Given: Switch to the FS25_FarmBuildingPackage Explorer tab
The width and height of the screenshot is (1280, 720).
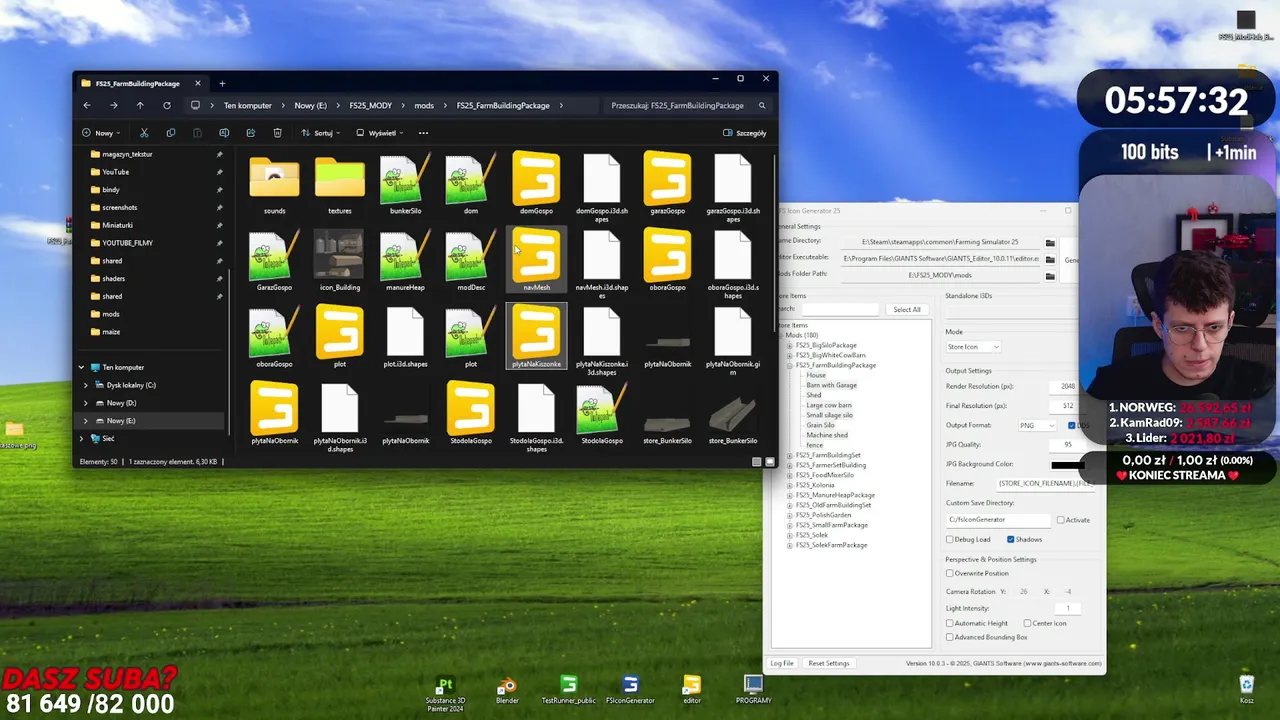Looking at the screenshot, I should pyautogui.click(x=137, y=83).
